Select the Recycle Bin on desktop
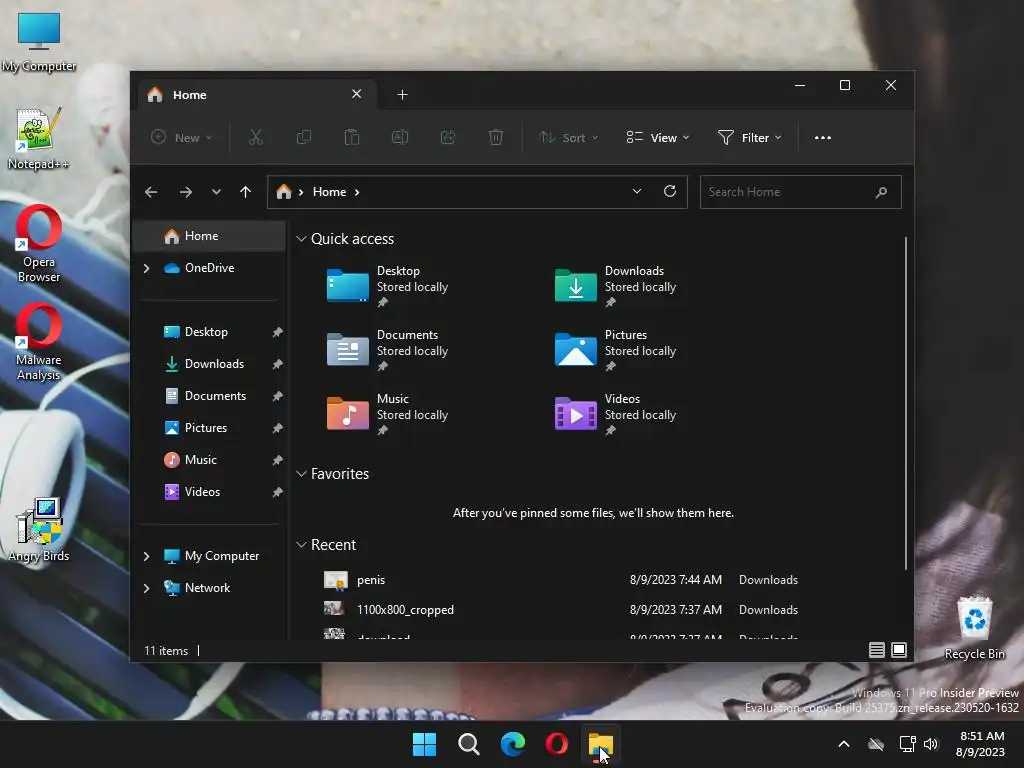This screenshot has height=768, width=1024. [x=974, y=628]
